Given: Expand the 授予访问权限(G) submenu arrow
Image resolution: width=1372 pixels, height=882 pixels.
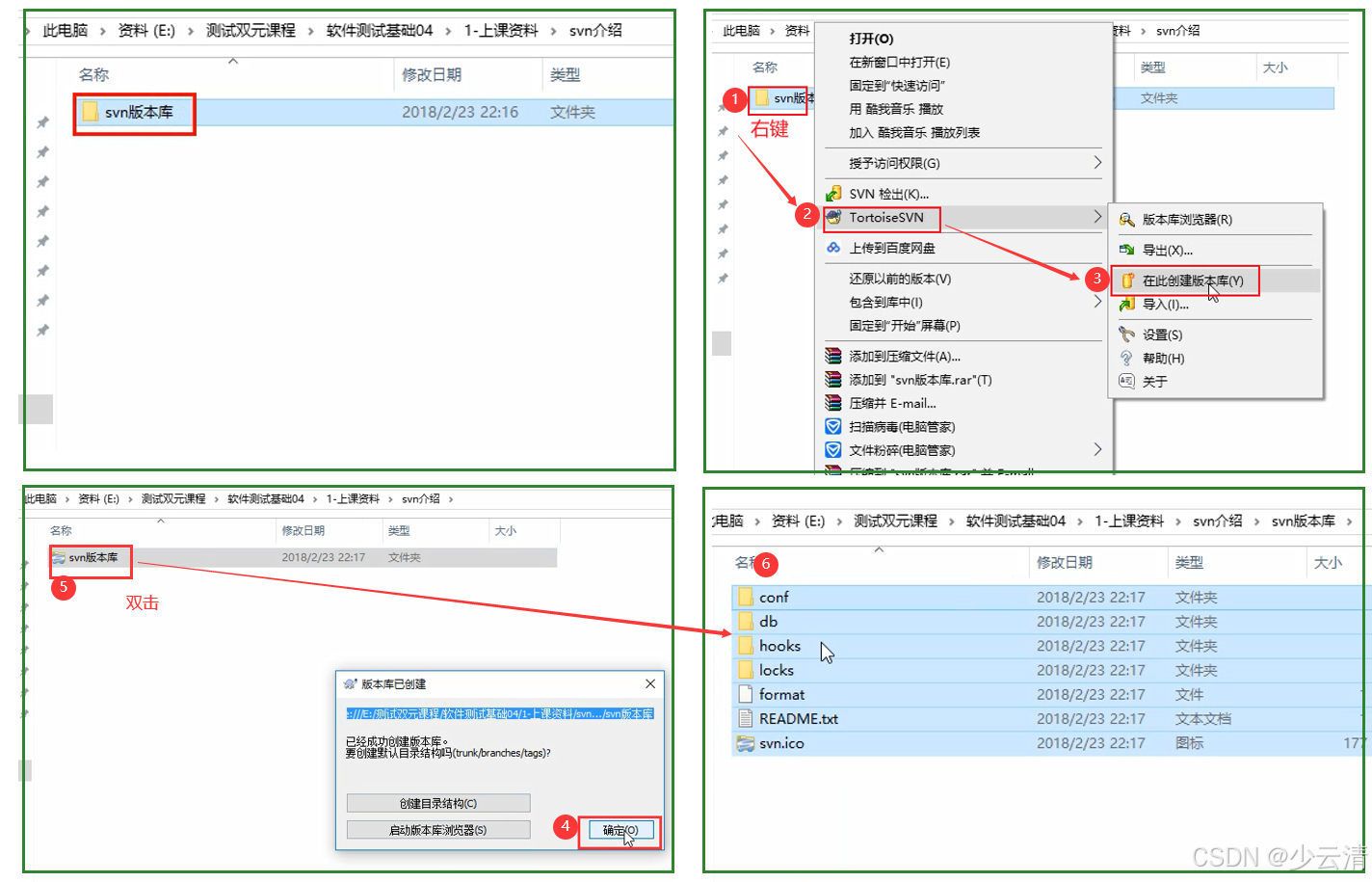Looking at the screenshot, I should point(1097,163).
